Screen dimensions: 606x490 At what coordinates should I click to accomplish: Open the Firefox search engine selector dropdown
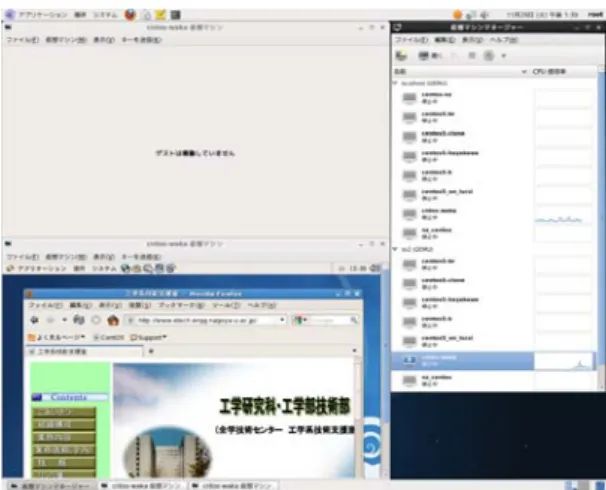(x=300, y=320)
